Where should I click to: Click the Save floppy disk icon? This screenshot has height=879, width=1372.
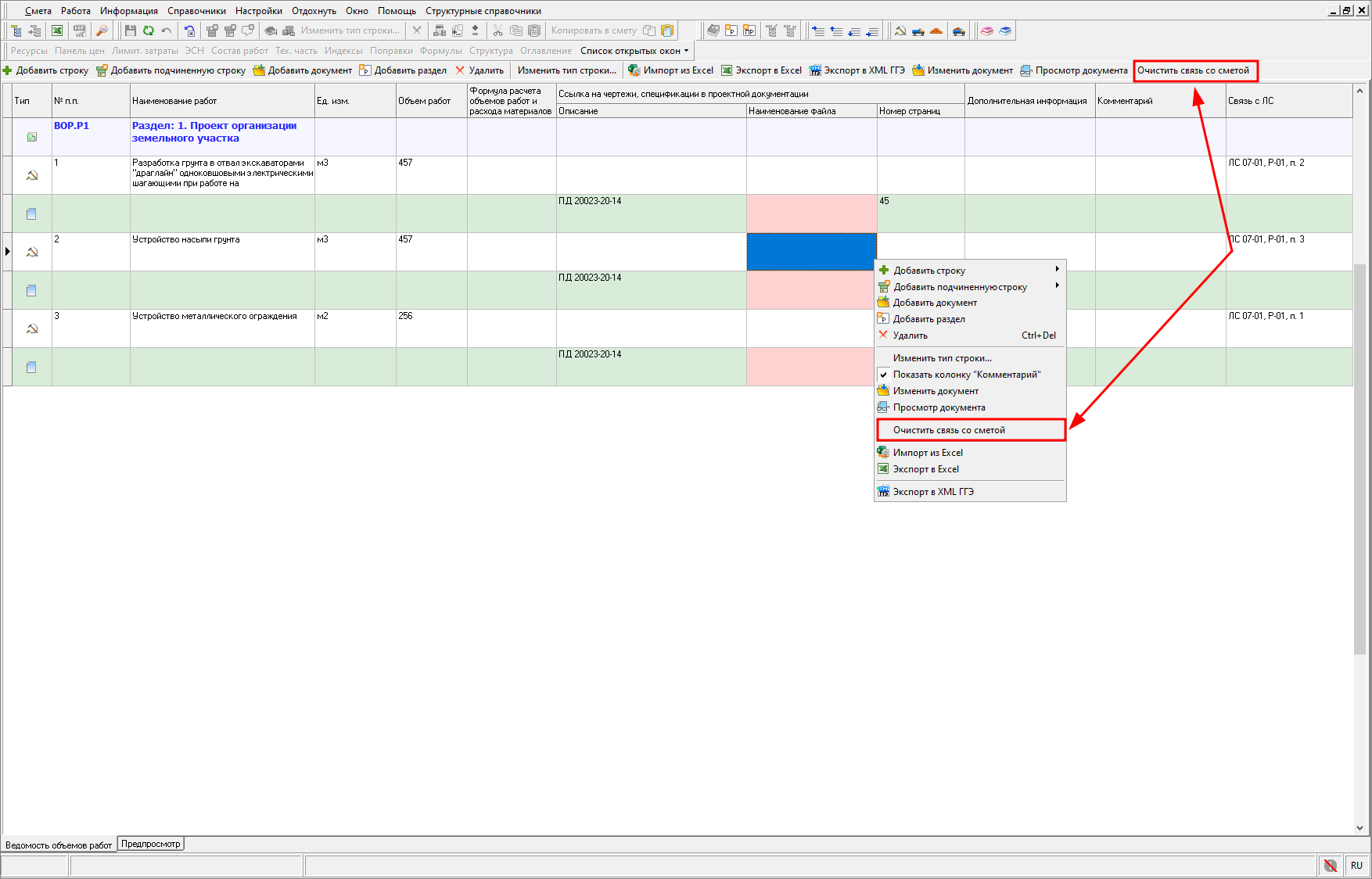(x=131, y=30)
